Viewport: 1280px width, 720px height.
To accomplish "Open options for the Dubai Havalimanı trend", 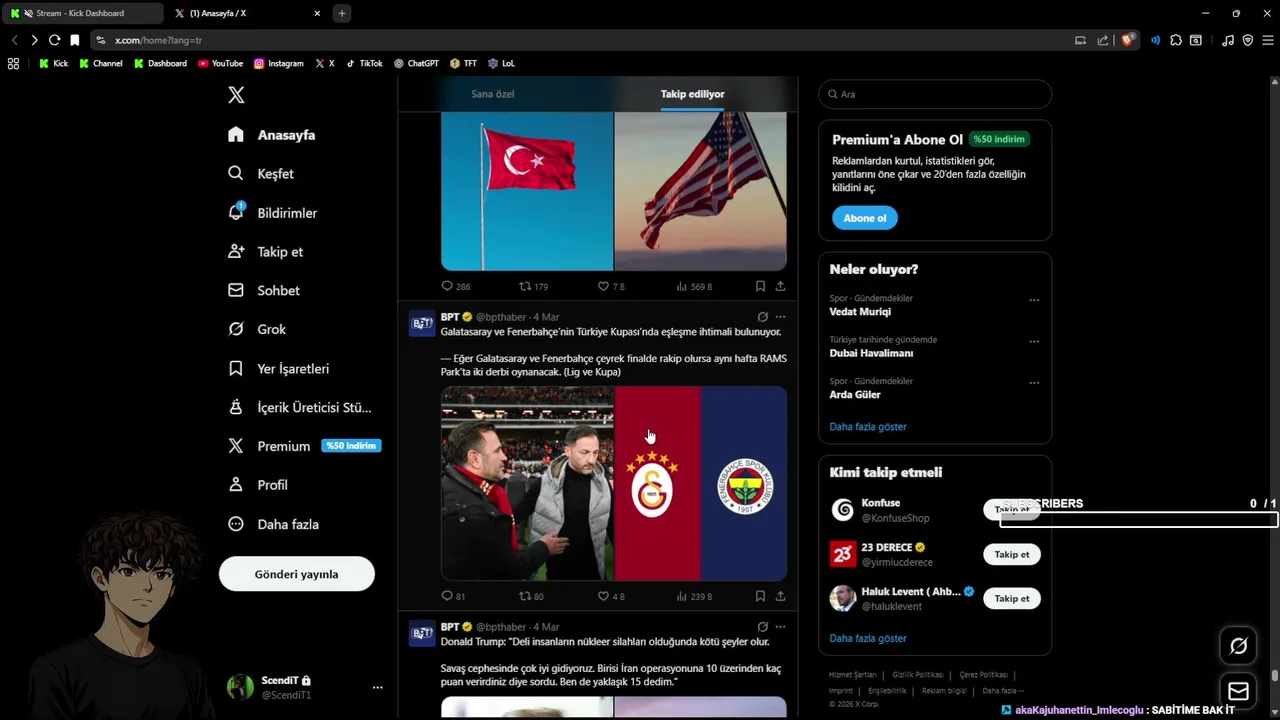I will point(1034,341).
